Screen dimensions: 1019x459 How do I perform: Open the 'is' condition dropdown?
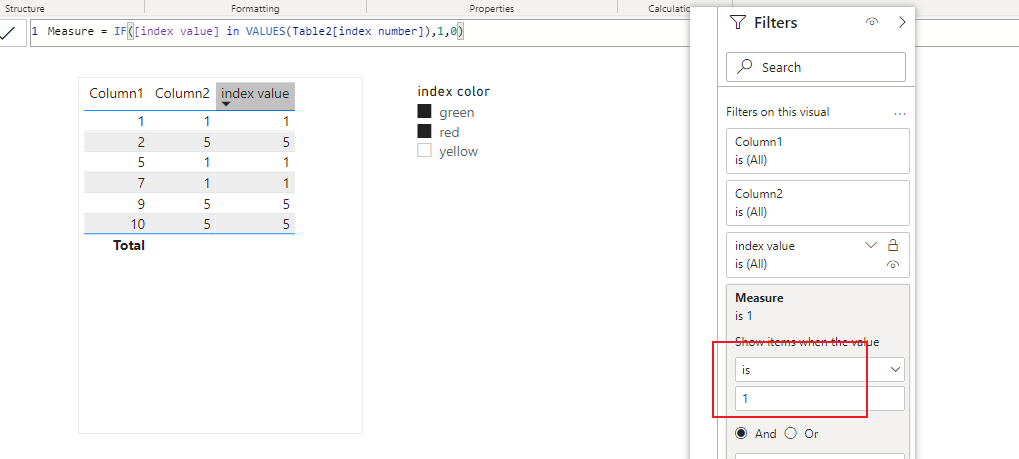[819, 369]
